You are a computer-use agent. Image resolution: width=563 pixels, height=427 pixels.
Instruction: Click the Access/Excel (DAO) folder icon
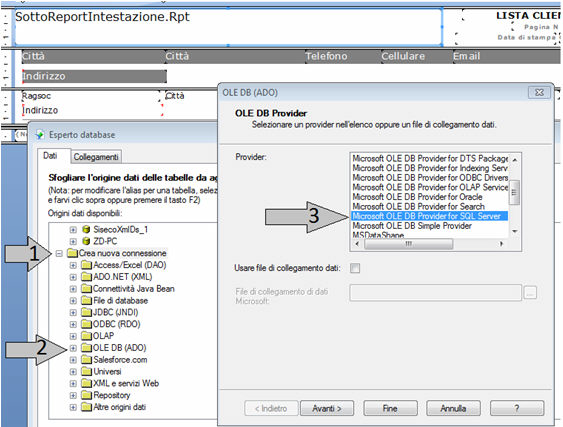tap(87, 265)
